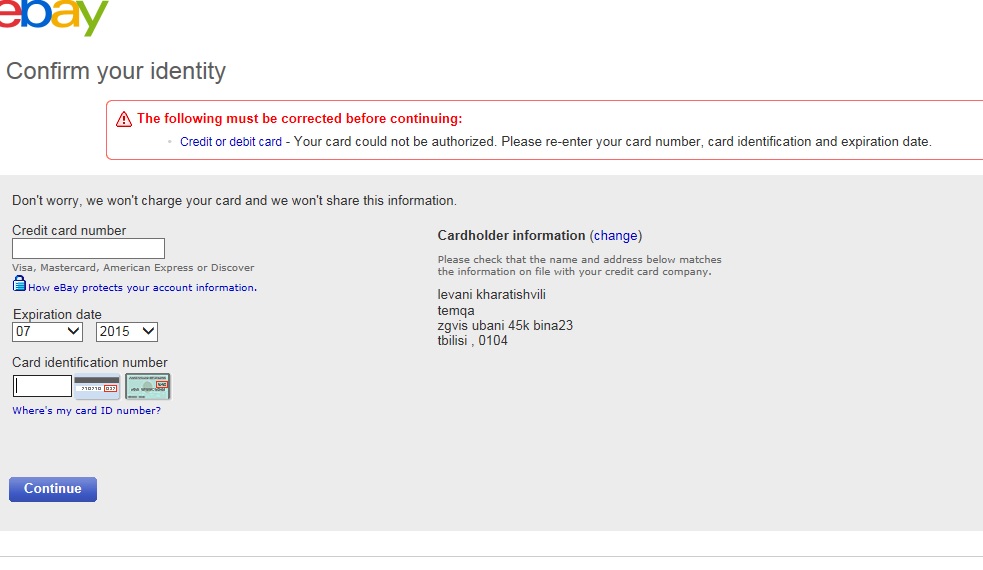Click 'change' next to Cardholder information
This screenshot has height=570, width=983.
point(615,236)
